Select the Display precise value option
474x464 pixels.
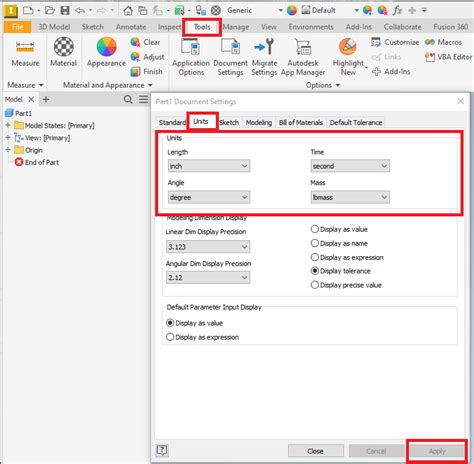coord(346,285)
